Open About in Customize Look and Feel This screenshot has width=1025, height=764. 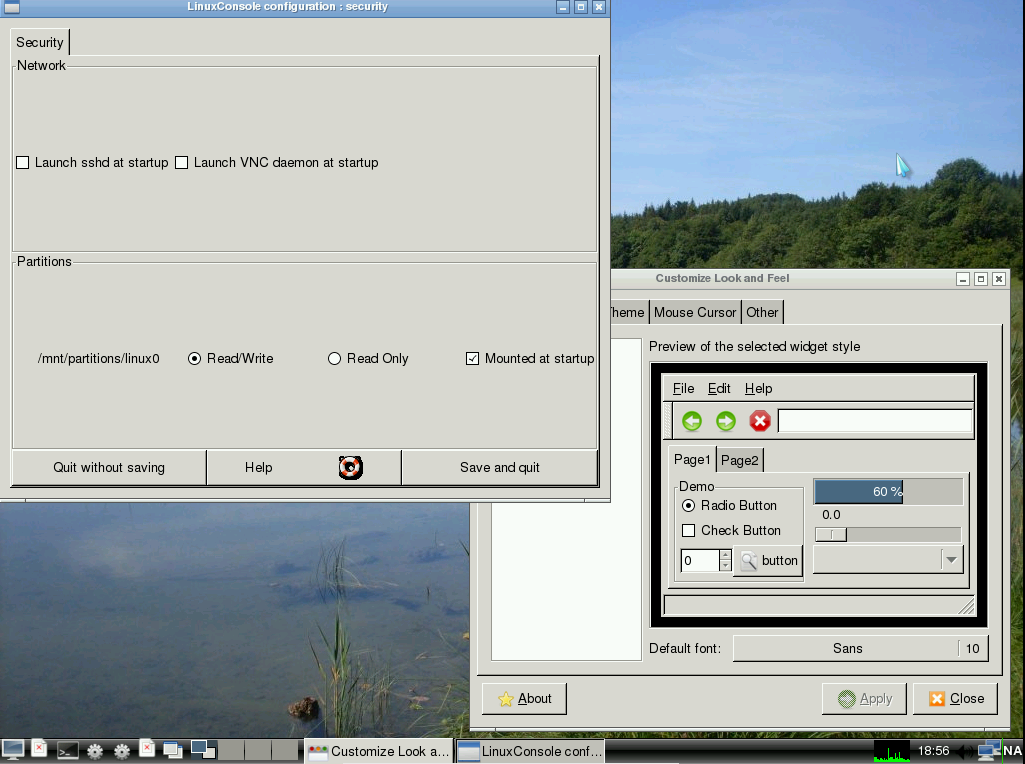(x=524, y=699)
